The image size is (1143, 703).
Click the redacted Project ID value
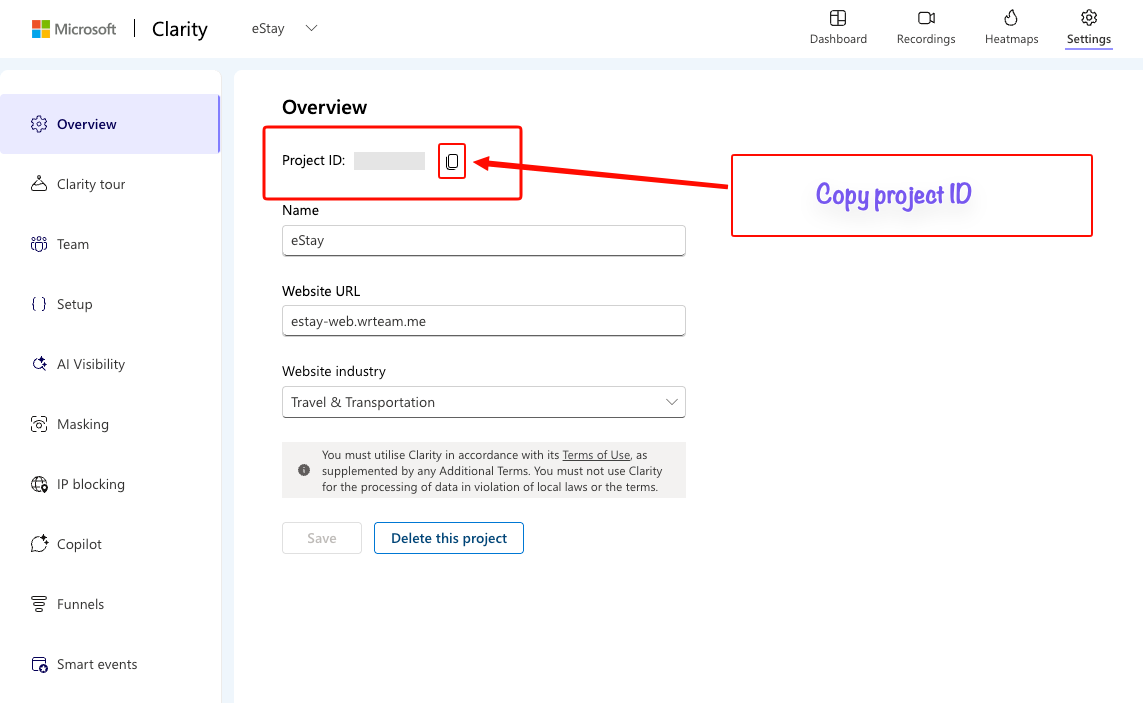click(x=389, y=160)
